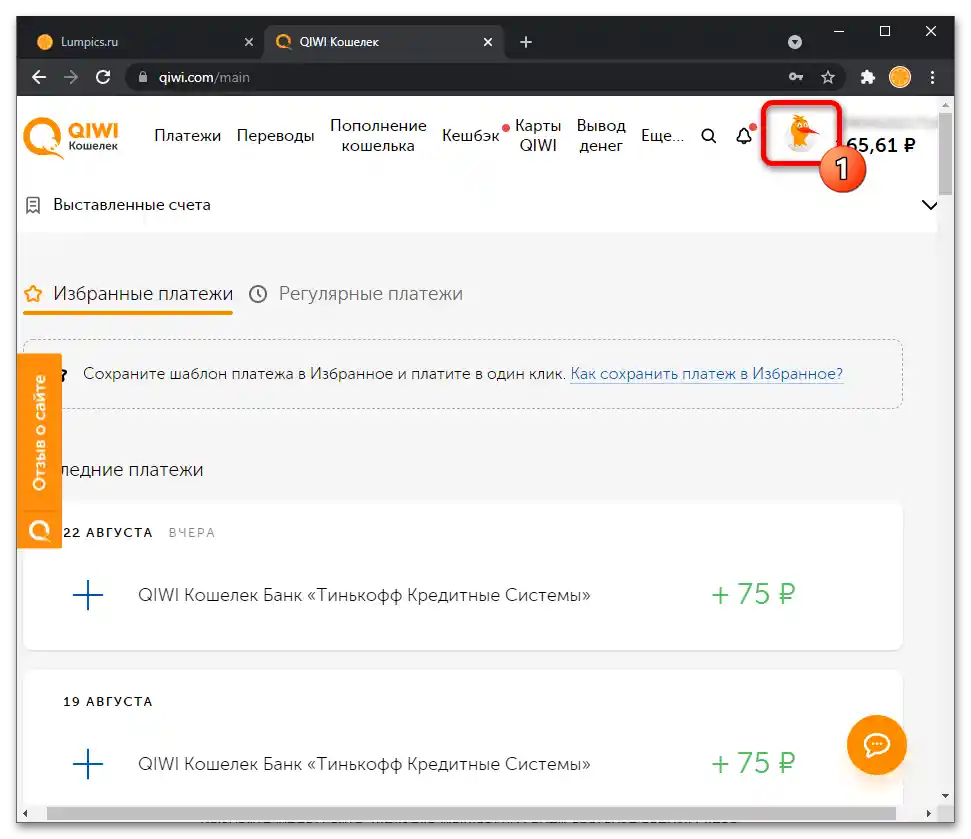Viewport: 971px width, 839px height.
Task: Click the vertical scrollbar thumb
Action: (x=945, y=154)
